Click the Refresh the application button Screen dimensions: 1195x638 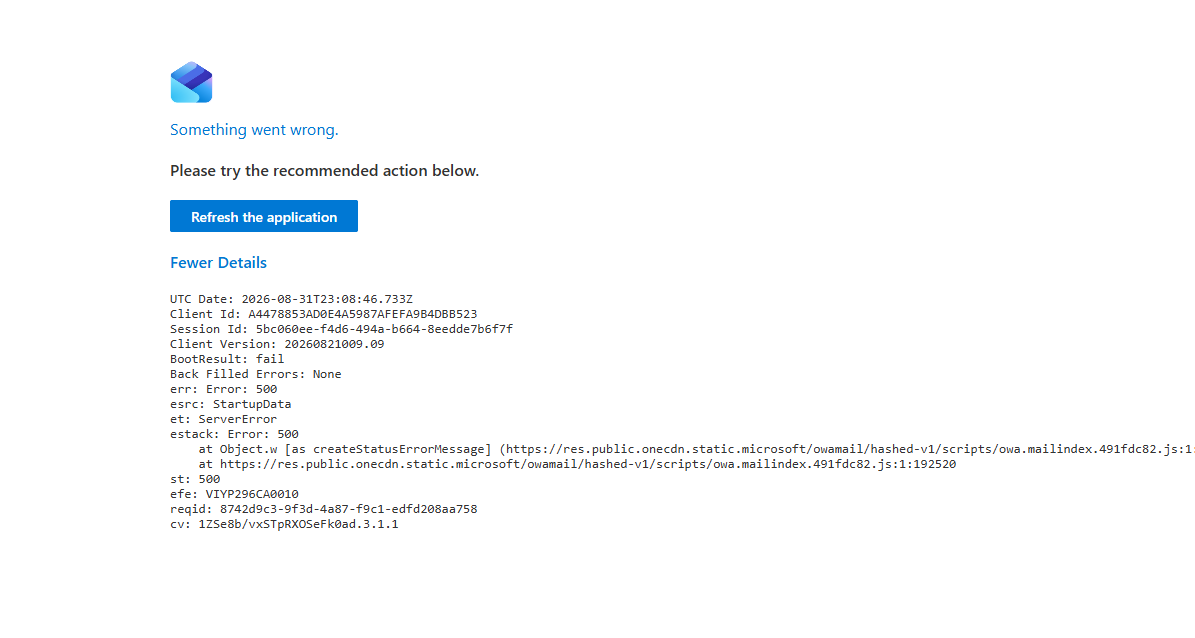click(264, 216)
